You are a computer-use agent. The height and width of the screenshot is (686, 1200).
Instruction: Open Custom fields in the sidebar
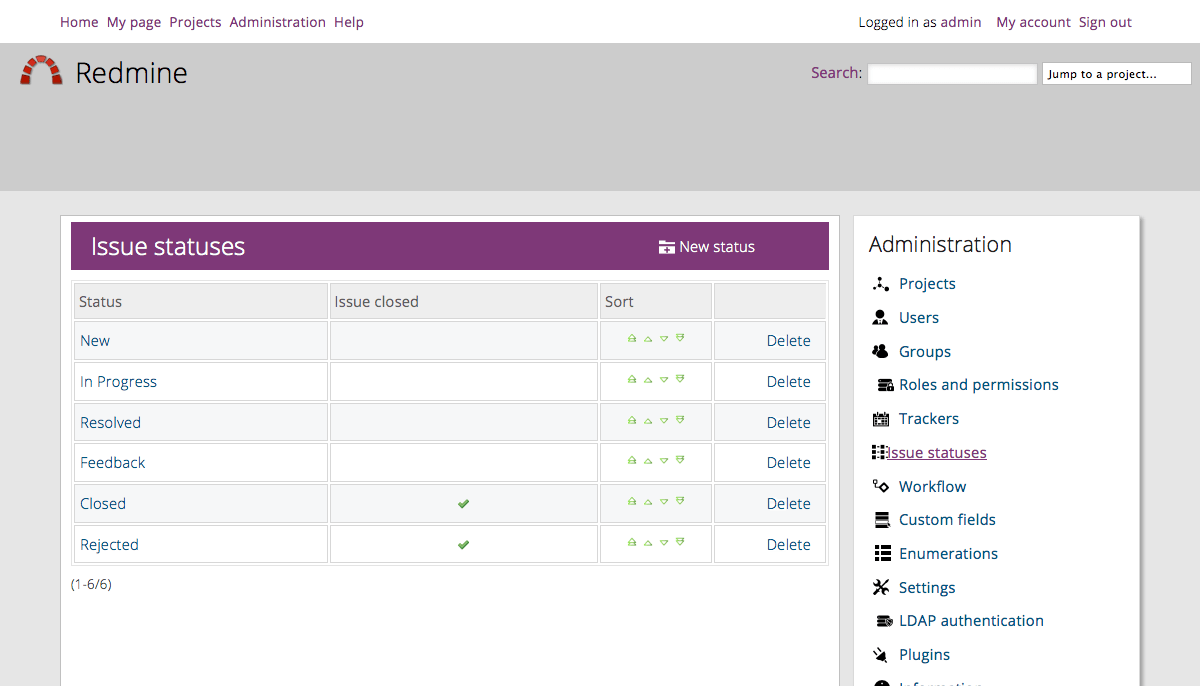point(947,520)
